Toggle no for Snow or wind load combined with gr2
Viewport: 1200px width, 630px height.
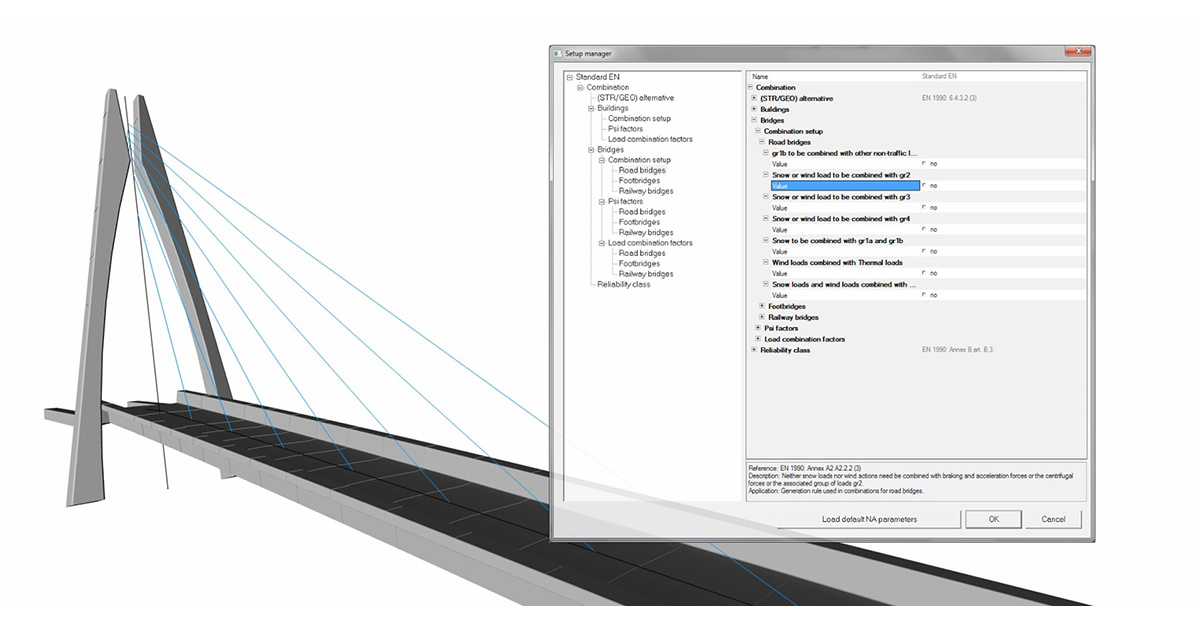[x=926, y=184]
